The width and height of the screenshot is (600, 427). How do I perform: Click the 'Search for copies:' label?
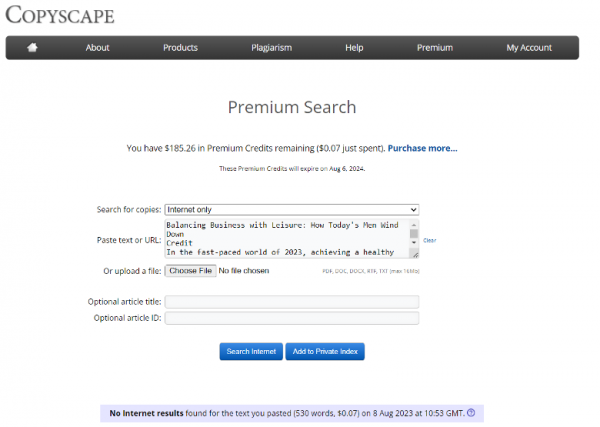[129, 210]
